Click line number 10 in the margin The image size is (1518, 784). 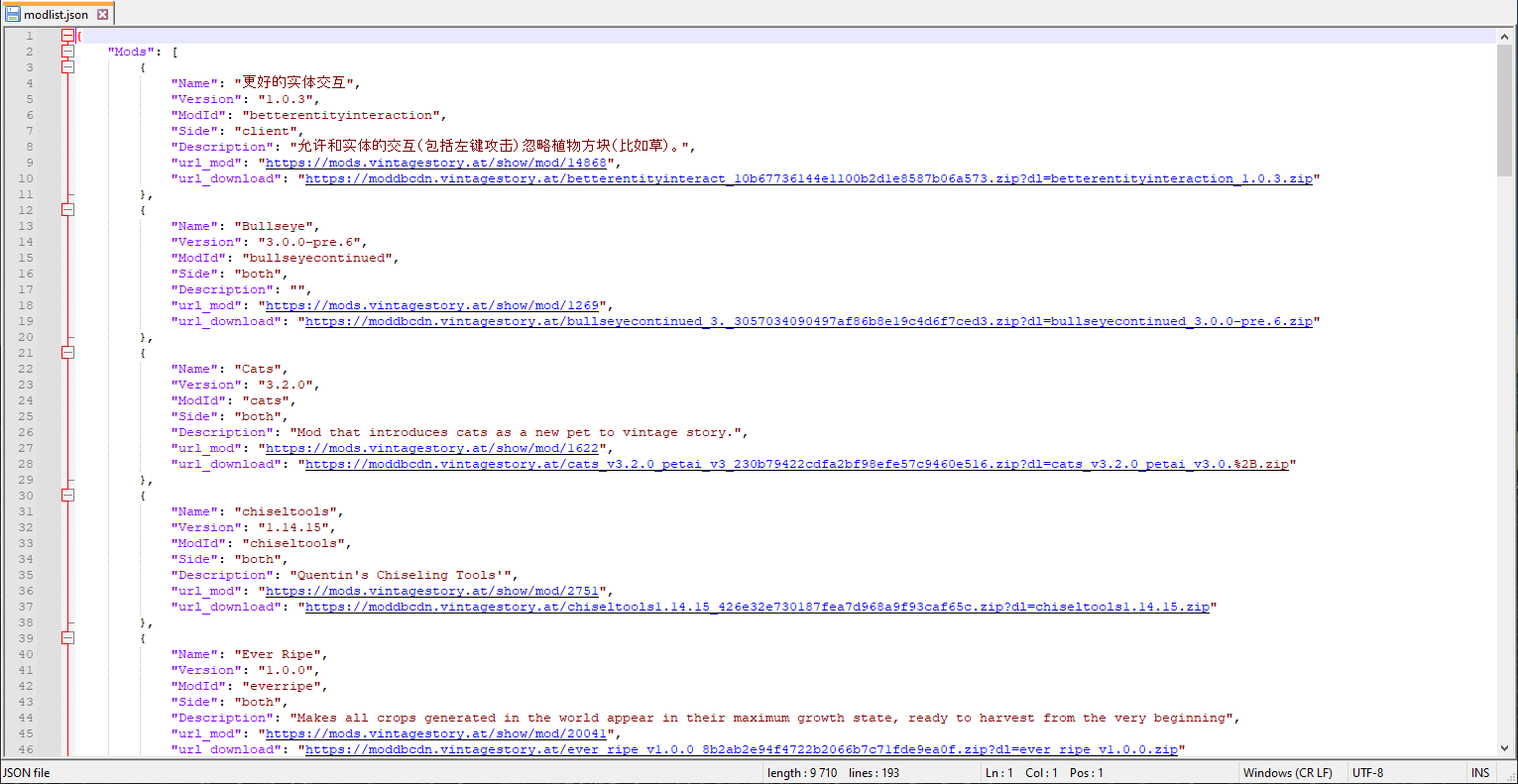click(x=26, y=178)
